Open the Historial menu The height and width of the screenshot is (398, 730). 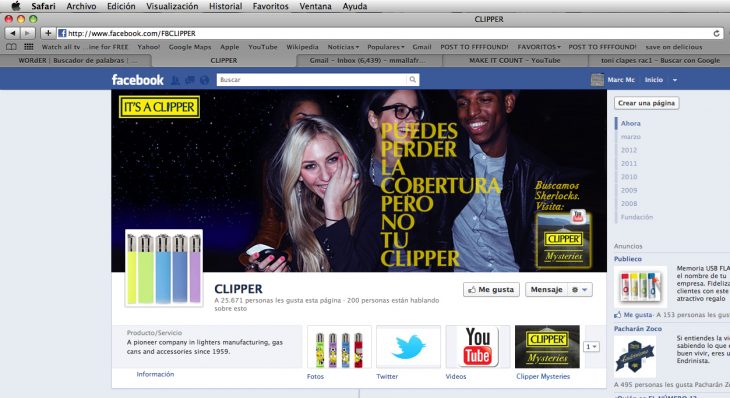tap(225, 6)
